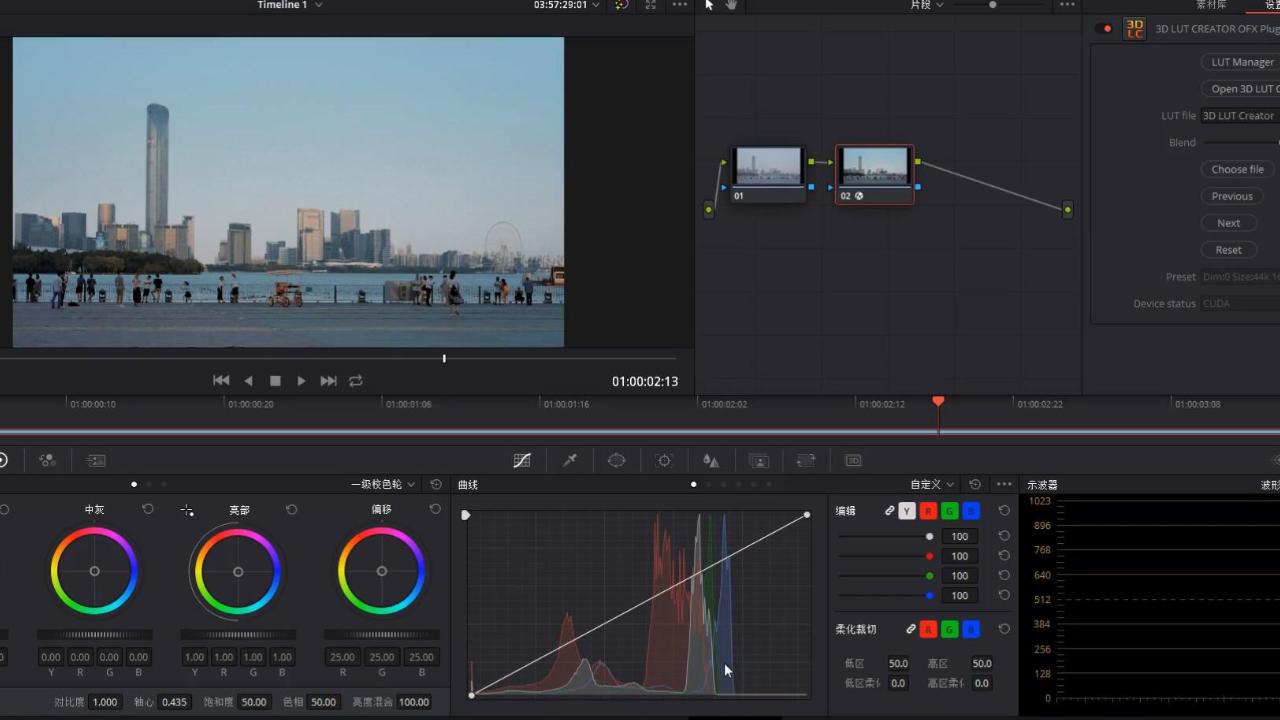Open the Power Window palette
1280x720 pixels.
(617, 460)
